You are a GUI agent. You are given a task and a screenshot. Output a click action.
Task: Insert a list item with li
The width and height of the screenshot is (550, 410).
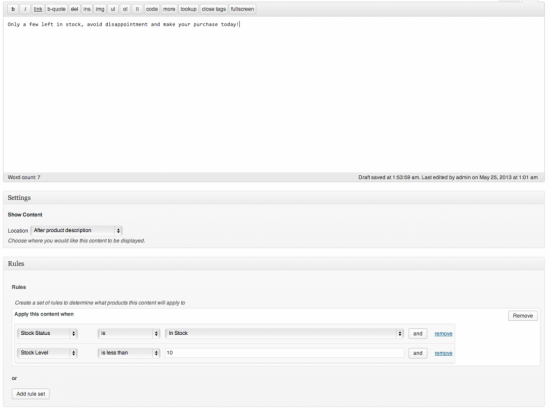pyautogui.click(x=137, y=9)
